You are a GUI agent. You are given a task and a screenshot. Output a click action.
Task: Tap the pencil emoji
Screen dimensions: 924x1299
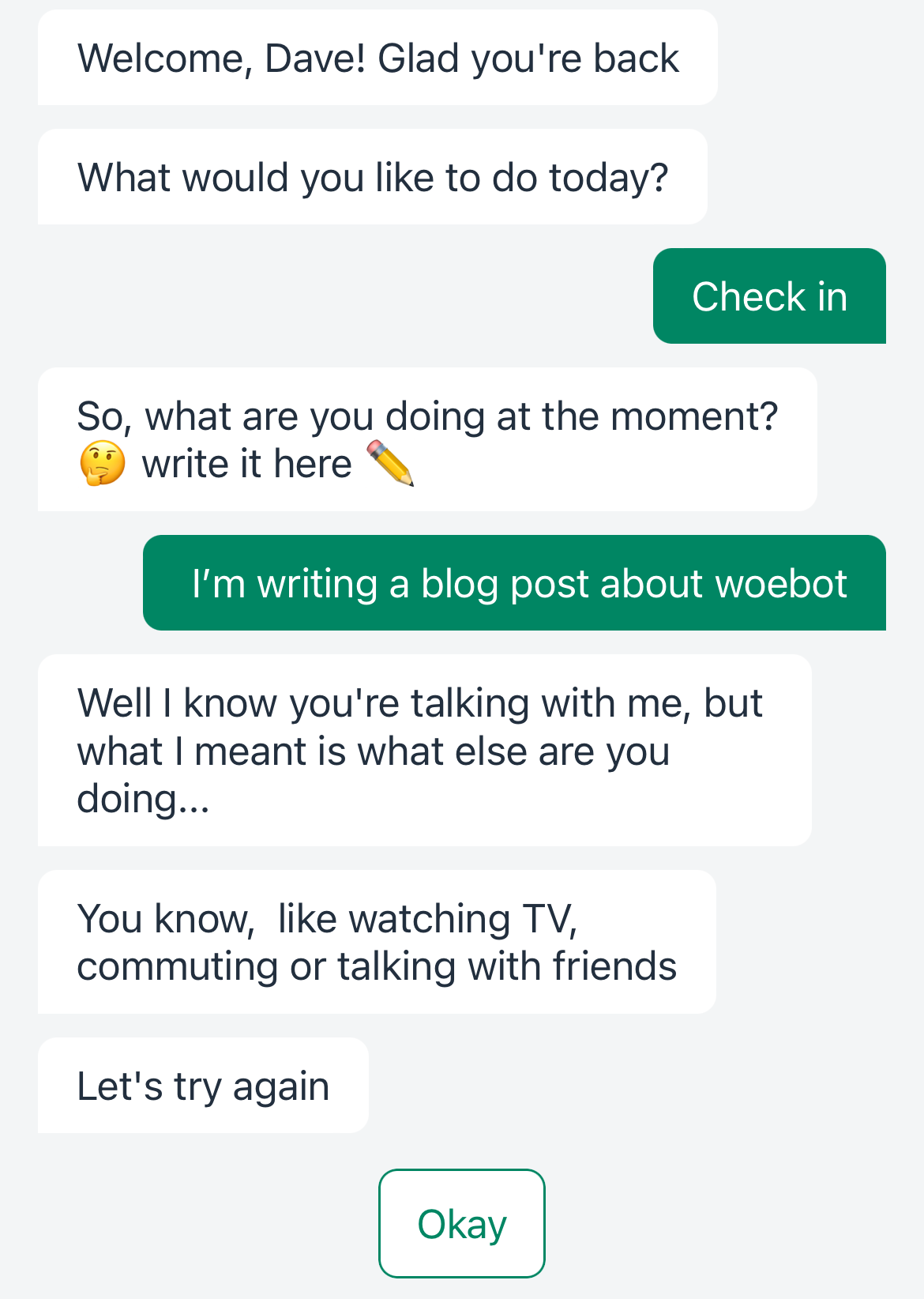pyautogui.click(x=391, y=464)
